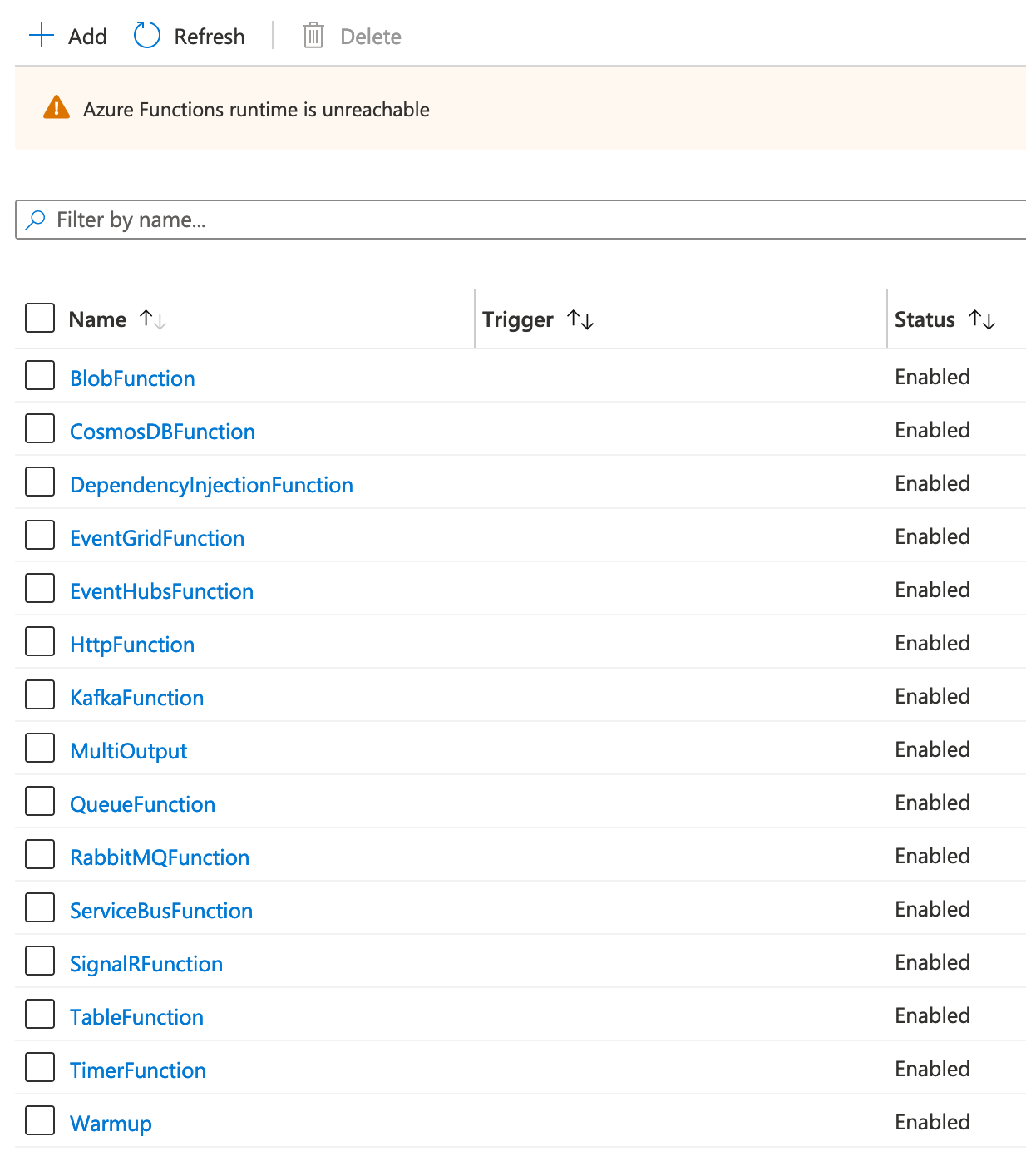Image resolution: width=1026 pixels, height=1176 pixels.
Task: Click the Enabled status of SignalRFunction
Action: coord(931,962)
